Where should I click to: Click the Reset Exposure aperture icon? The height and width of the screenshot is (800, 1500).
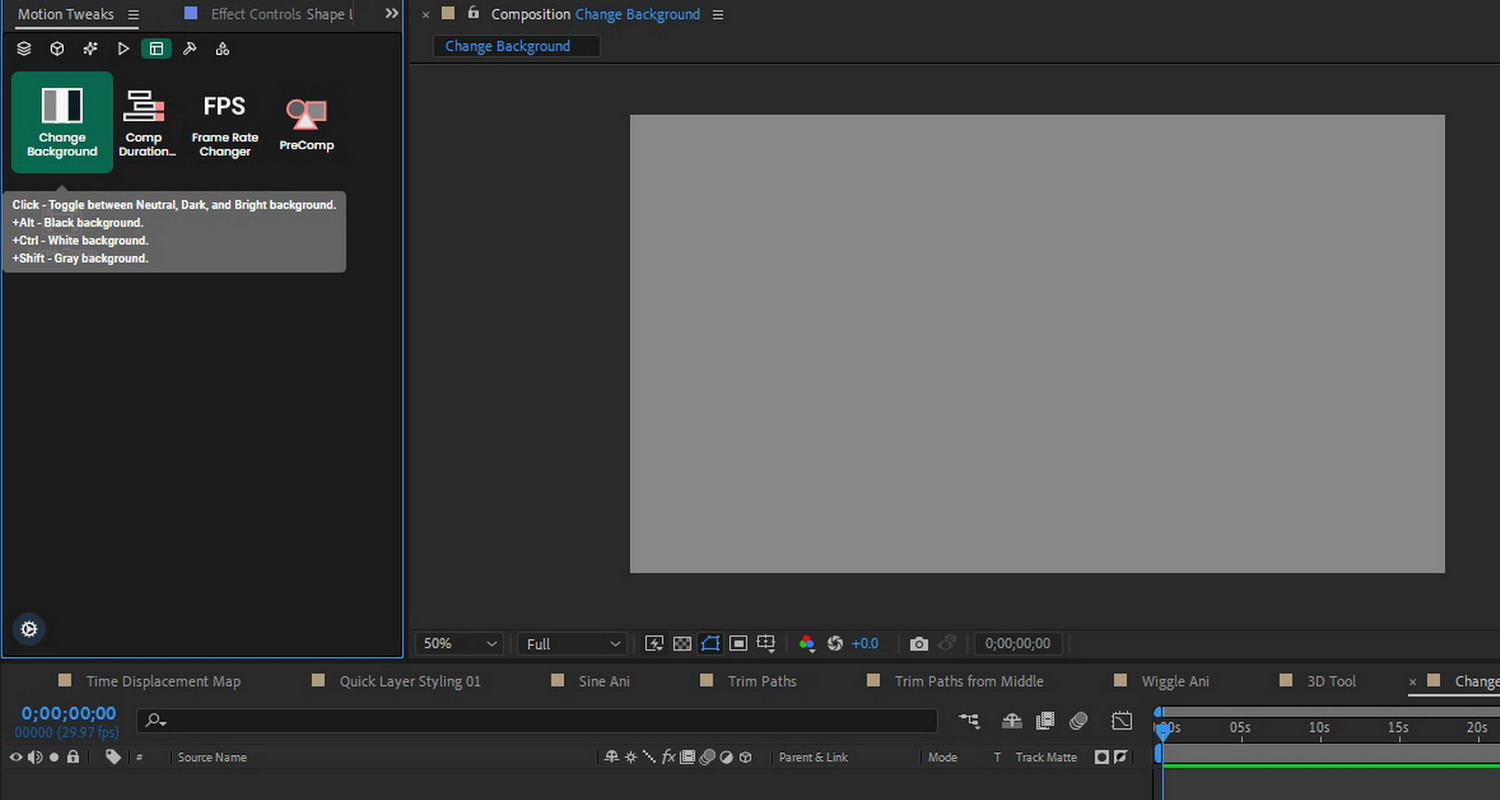pos(835,644)
